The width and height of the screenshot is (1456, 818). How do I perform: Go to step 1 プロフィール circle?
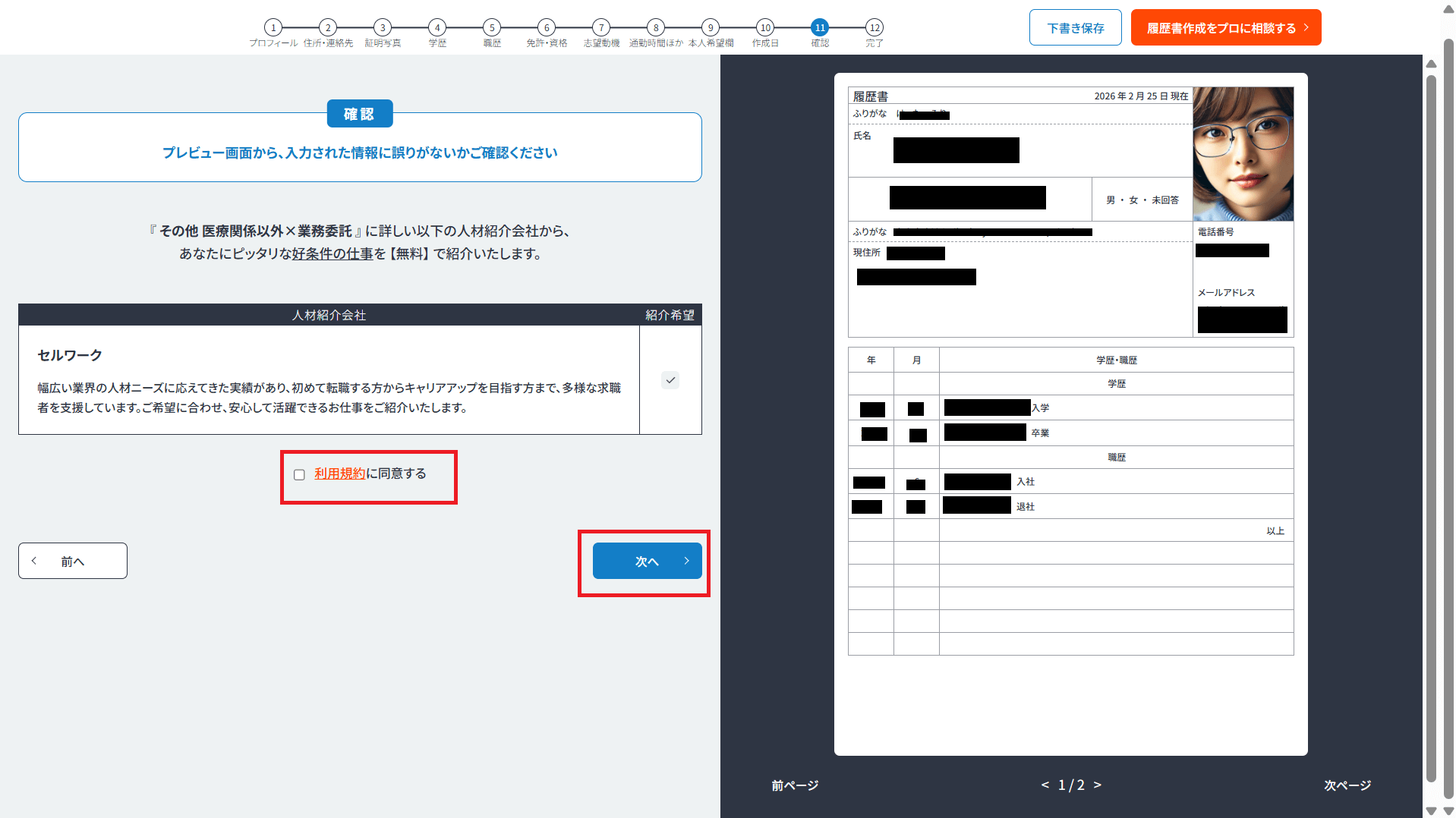(x=273, y=28)
